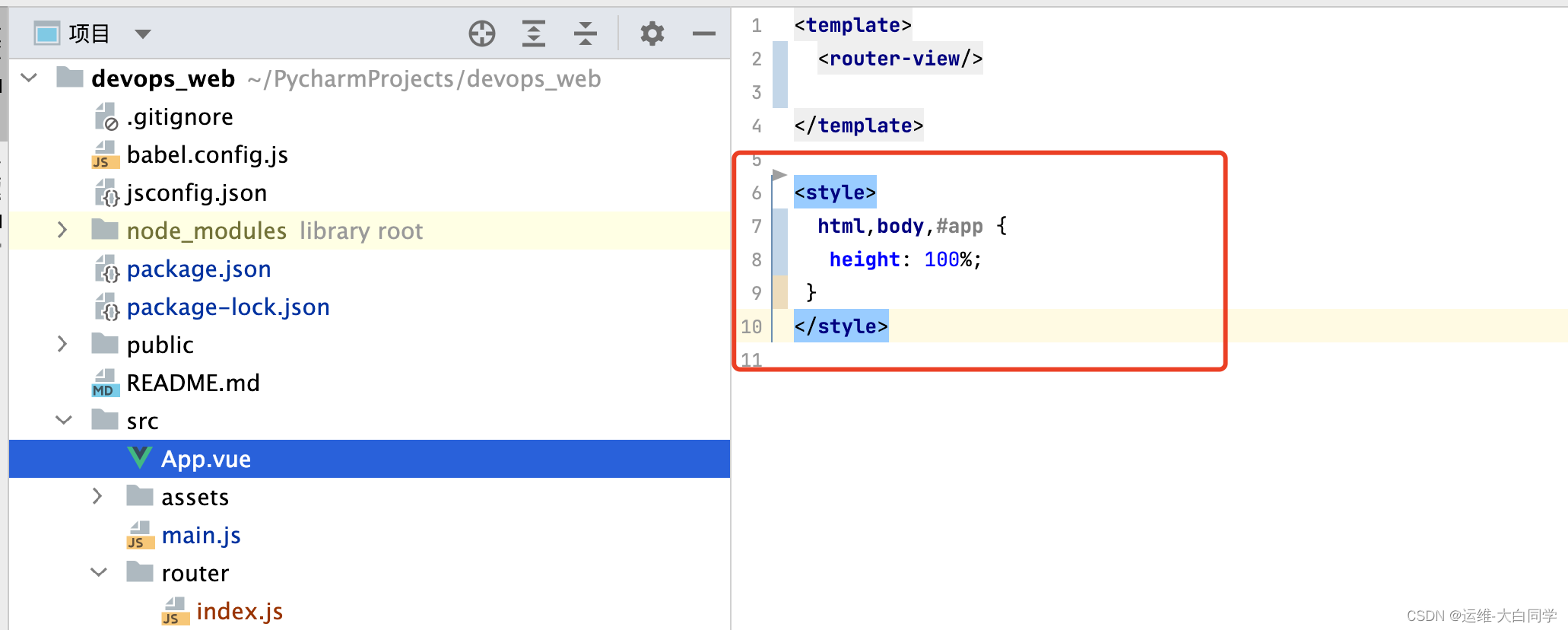Viewport: 1568px width, 630px height.
Task: Click the index.js JS file icon
Action: 176,611
